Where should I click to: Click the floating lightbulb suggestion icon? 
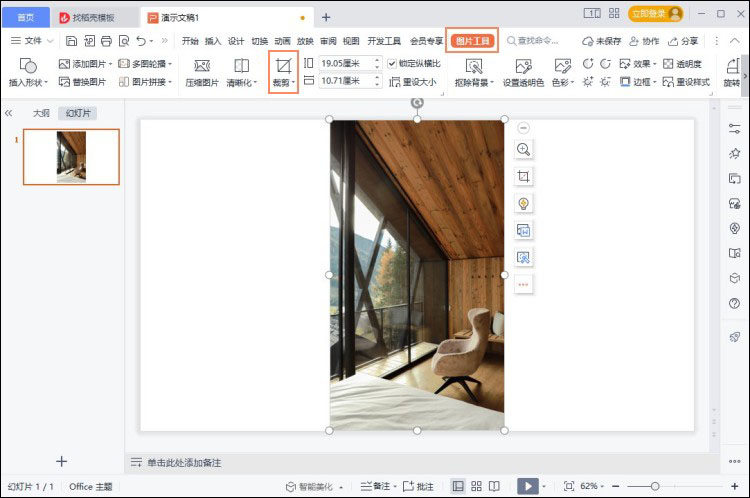tap(523, 204)
